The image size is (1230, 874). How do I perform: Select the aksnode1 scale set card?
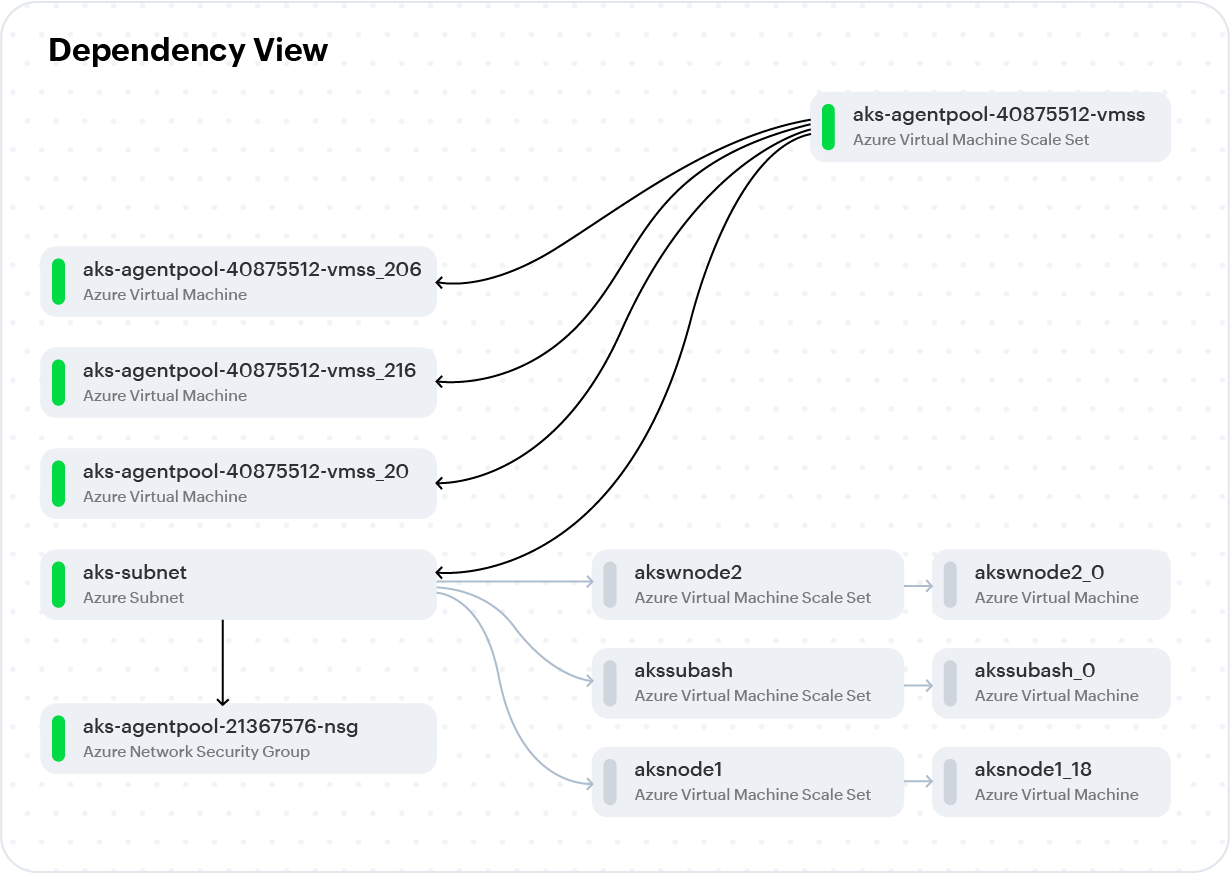click(747, 782)
